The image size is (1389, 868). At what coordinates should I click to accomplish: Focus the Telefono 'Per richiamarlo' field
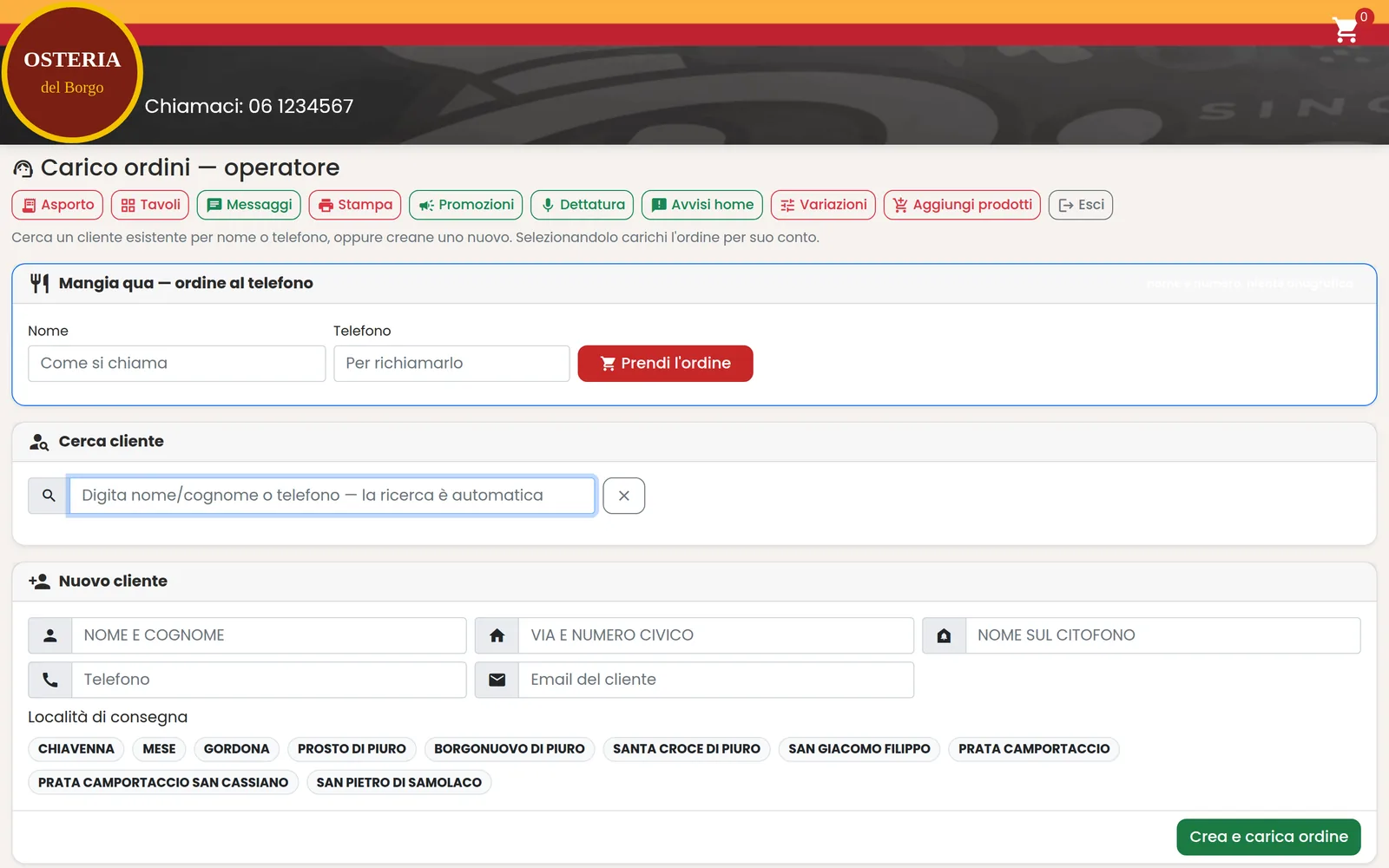pyautogui.click(x=451, y=364)
